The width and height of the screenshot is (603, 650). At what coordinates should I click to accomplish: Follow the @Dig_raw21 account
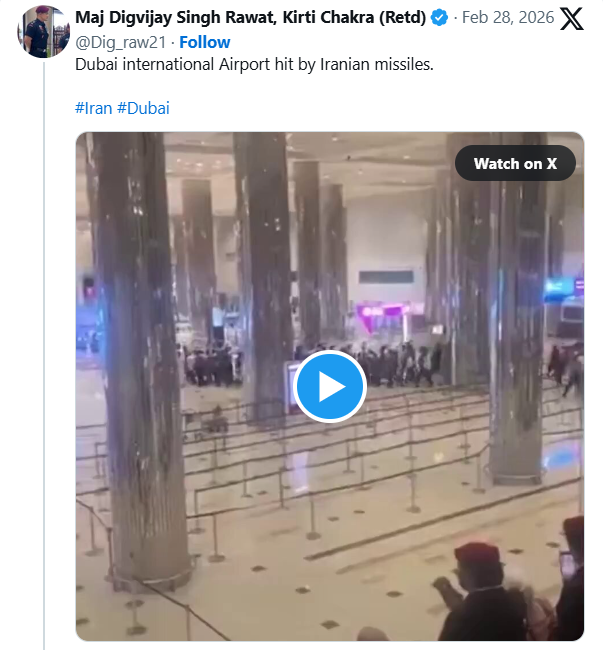point(205,42)
